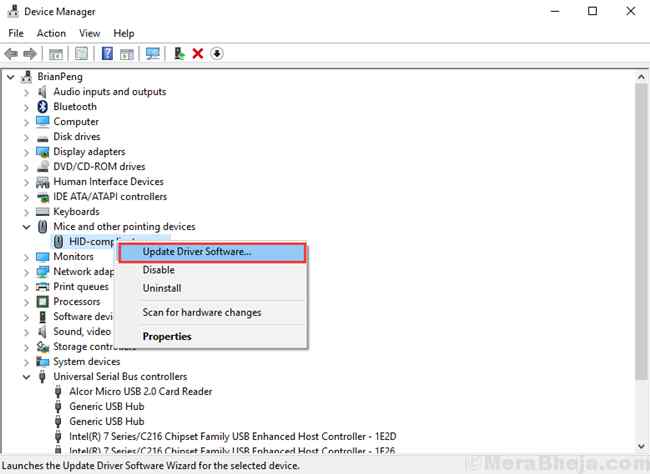
Task: Click the Keyboards category icon
Action: (42, 211)
